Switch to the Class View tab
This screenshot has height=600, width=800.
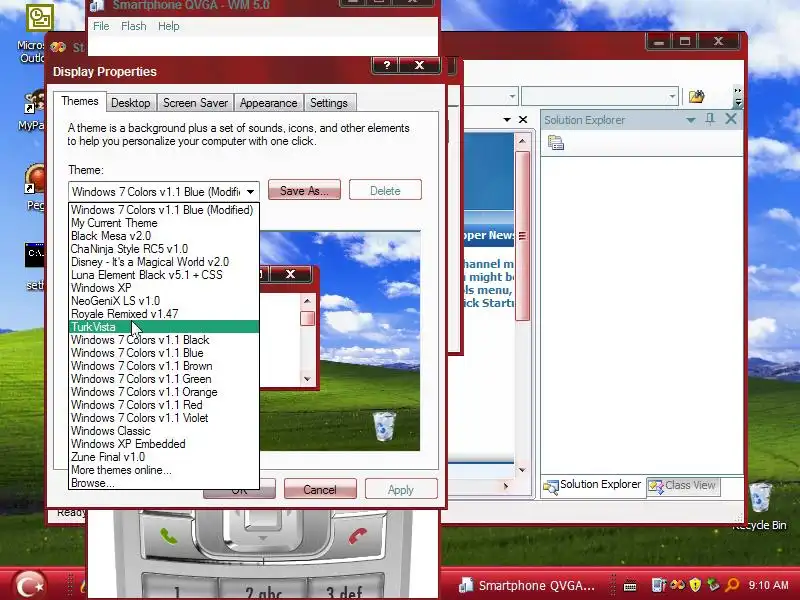[x=683, y=485]
